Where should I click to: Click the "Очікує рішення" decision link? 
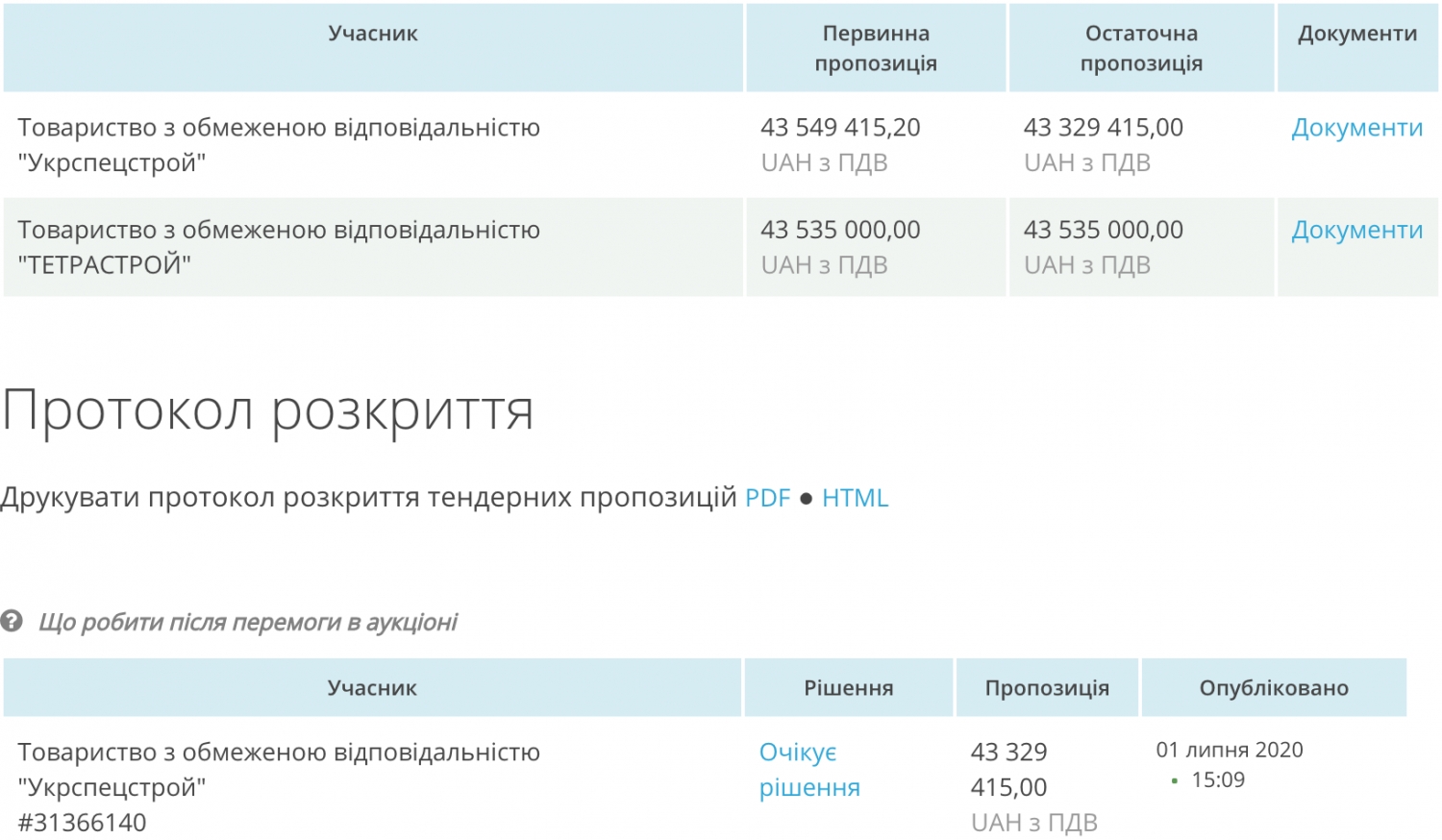tap(809, 769)
